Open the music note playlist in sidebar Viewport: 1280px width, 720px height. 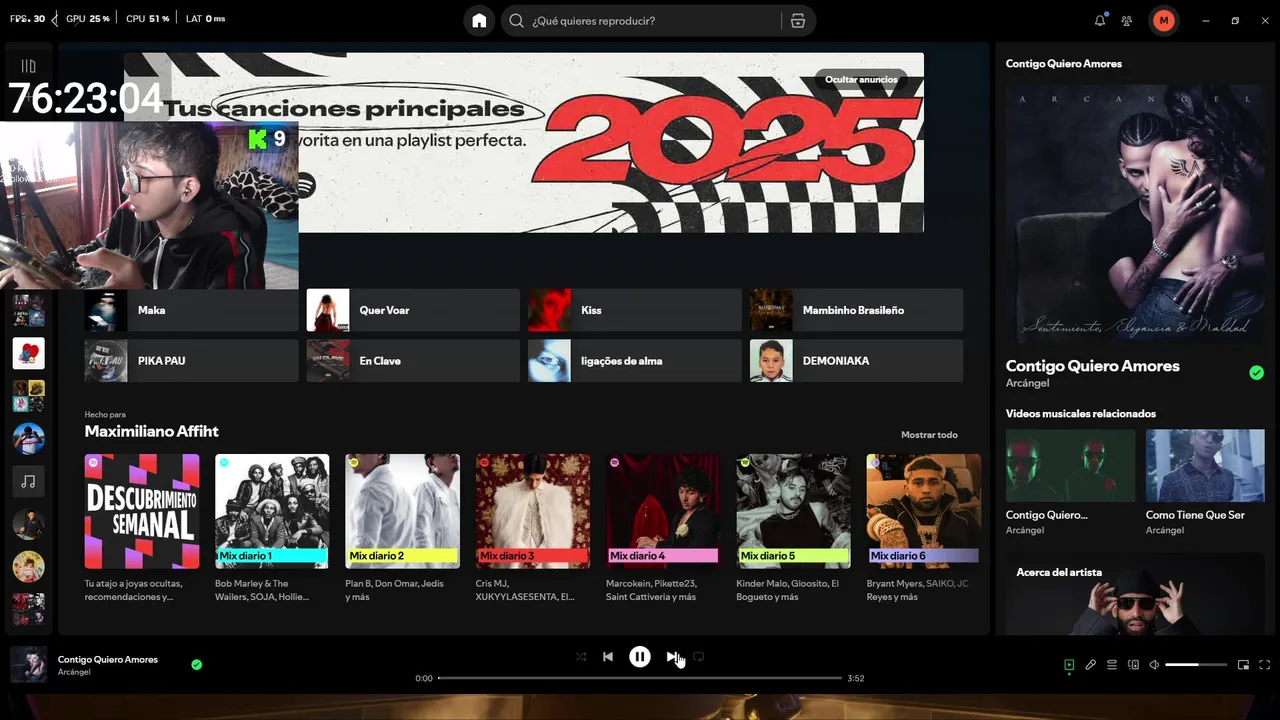tap(28, 481)
